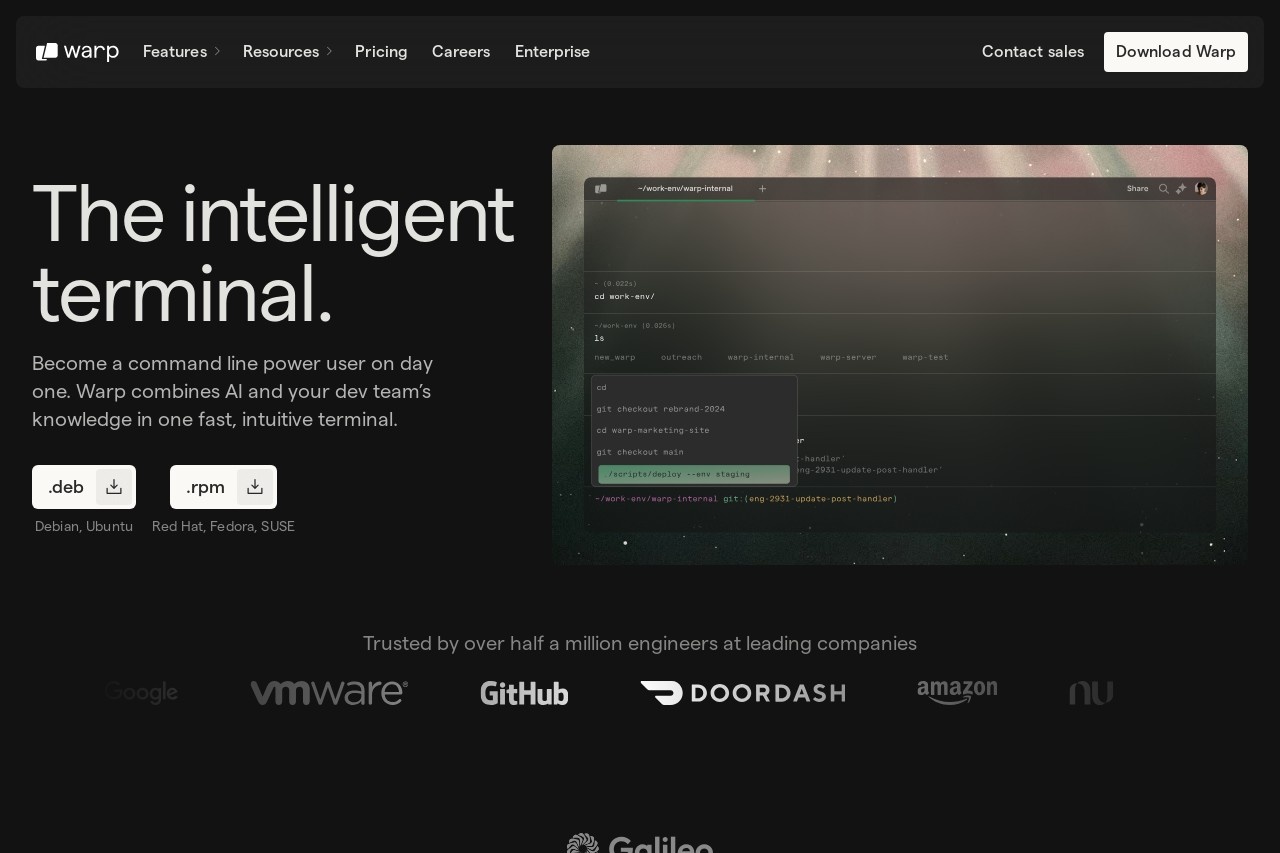1280x853 pixels.
Task: Click the DoorDash logo
Action: (742, 693)
